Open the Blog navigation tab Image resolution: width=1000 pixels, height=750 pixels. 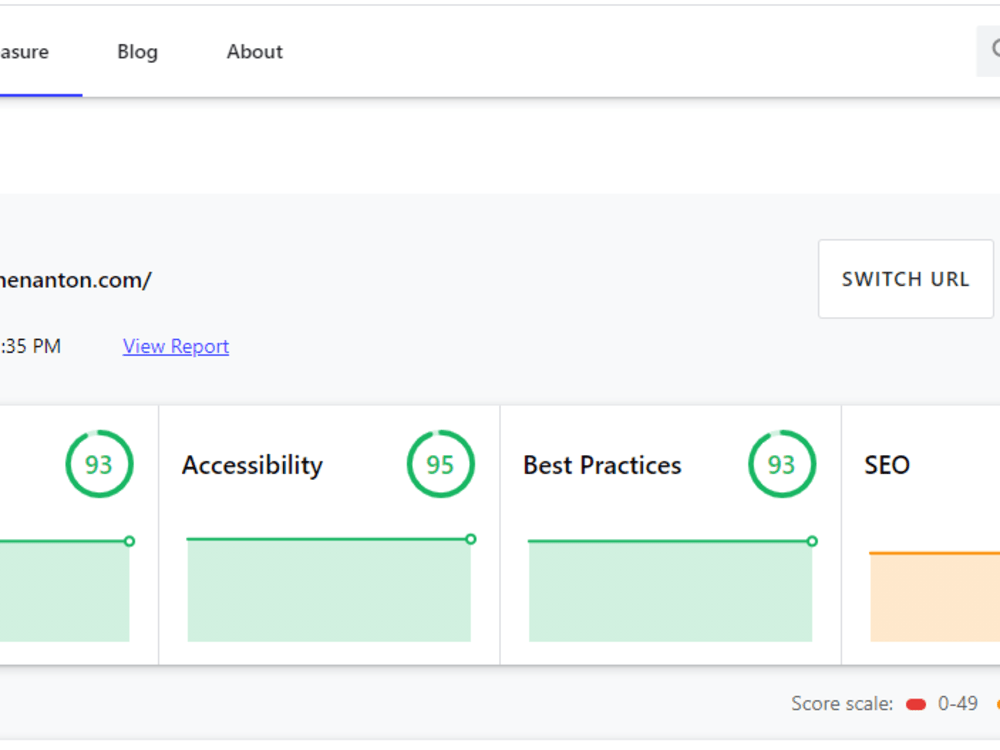pos(137,52)
